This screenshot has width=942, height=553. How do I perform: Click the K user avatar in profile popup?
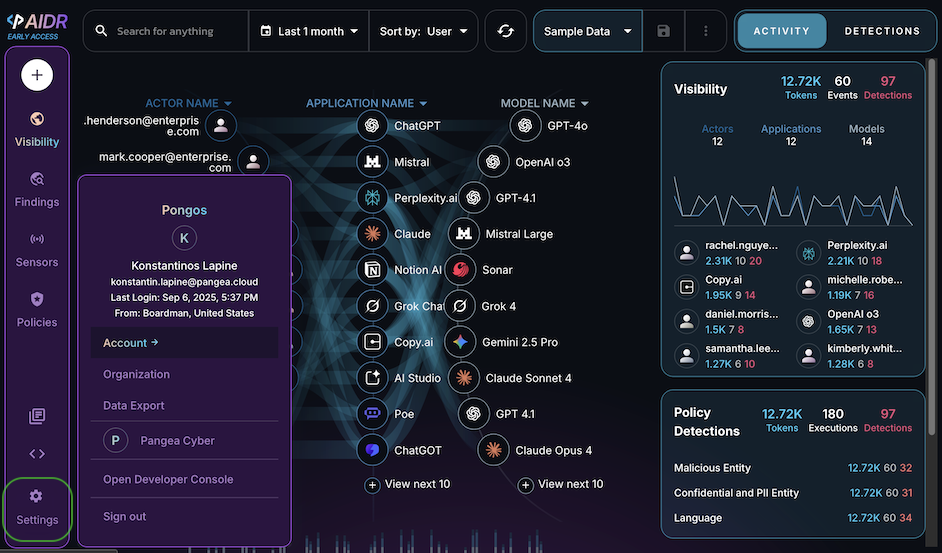tap(184, 238)
